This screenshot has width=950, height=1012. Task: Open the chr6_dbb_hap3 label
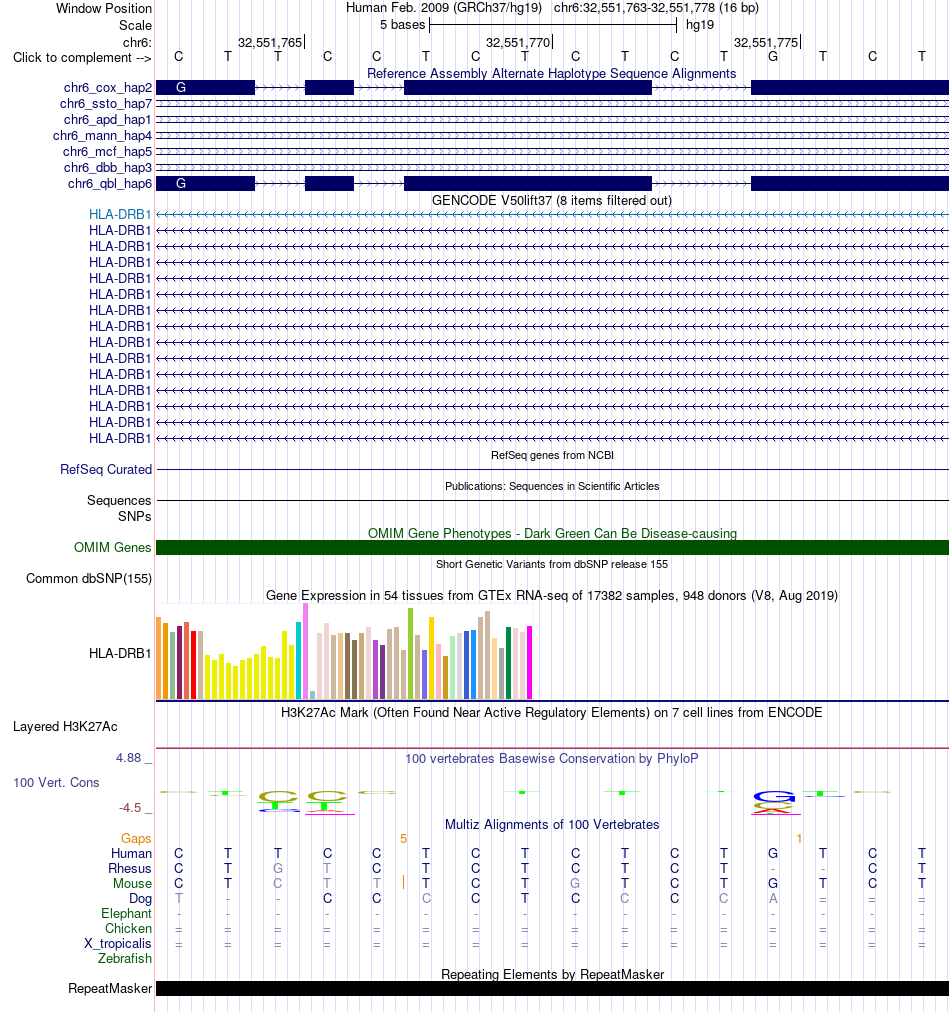pyautogui.click(x=108, y=168)
